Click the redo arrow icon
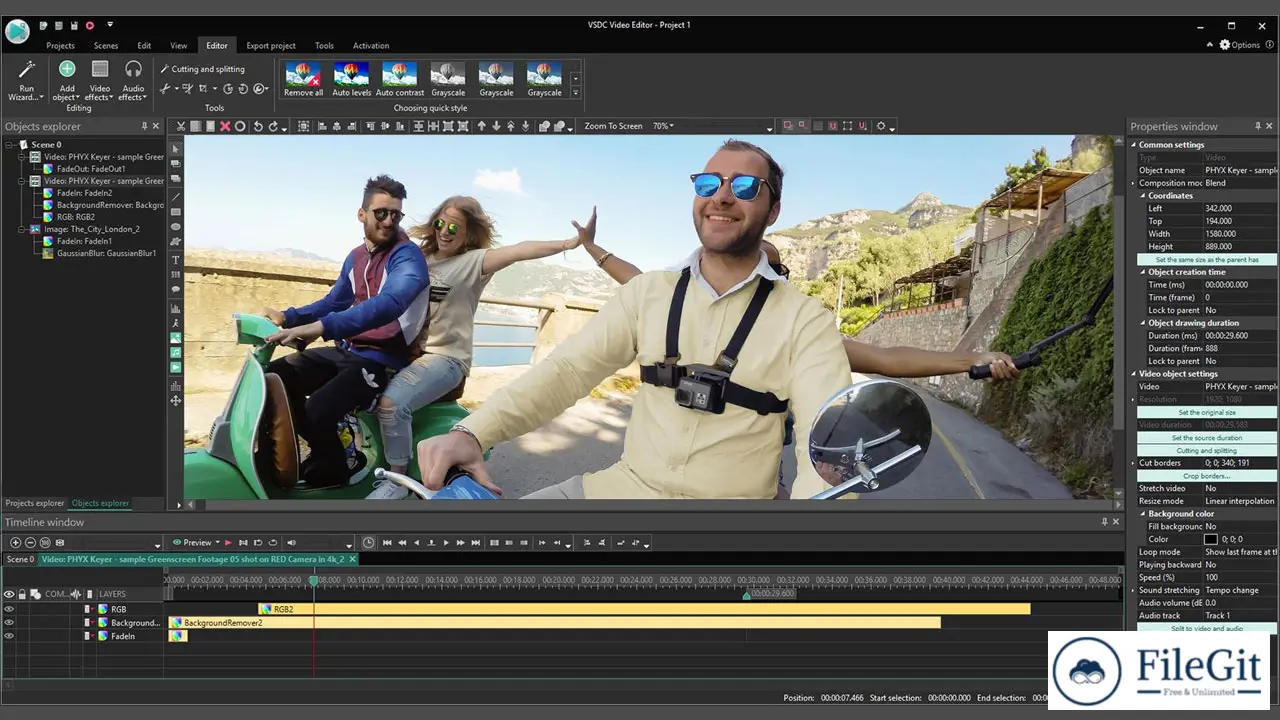1280x720 pixels. (x=273, y=126)
